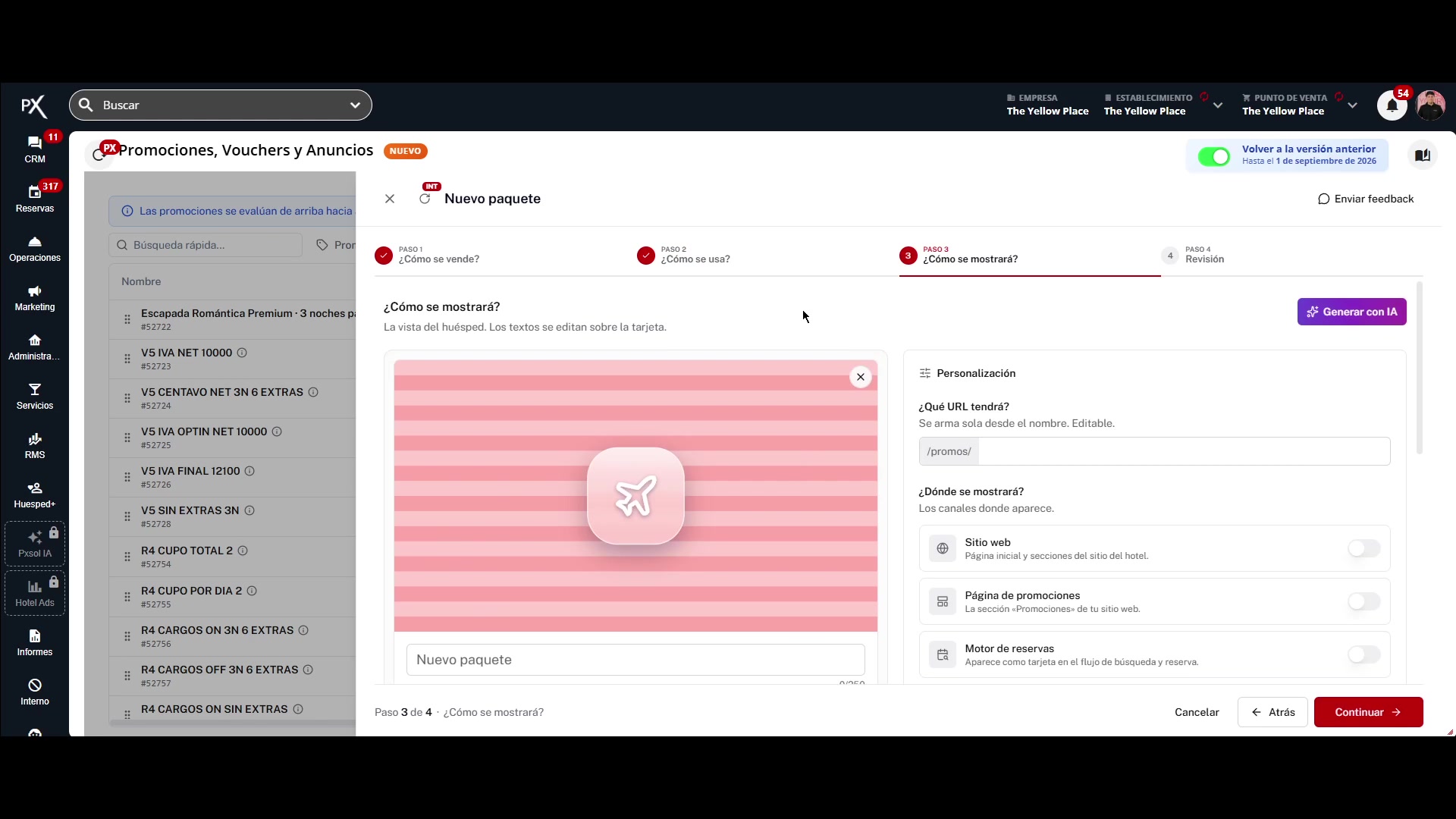The image size is (1456, 819).
Task: Click the promo URL input field
Action: pyautogui.click(x=1184, y=451)
